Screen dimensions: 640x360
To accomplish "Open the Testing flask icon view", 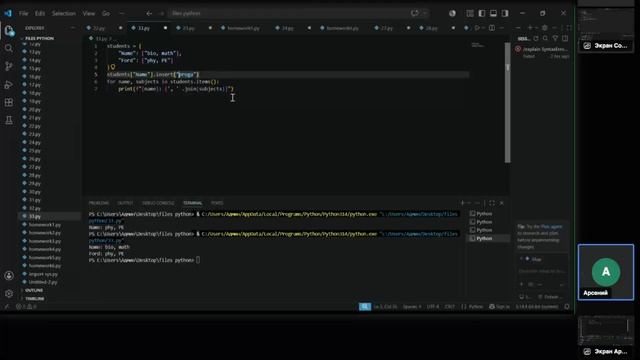I will [9, 120].
